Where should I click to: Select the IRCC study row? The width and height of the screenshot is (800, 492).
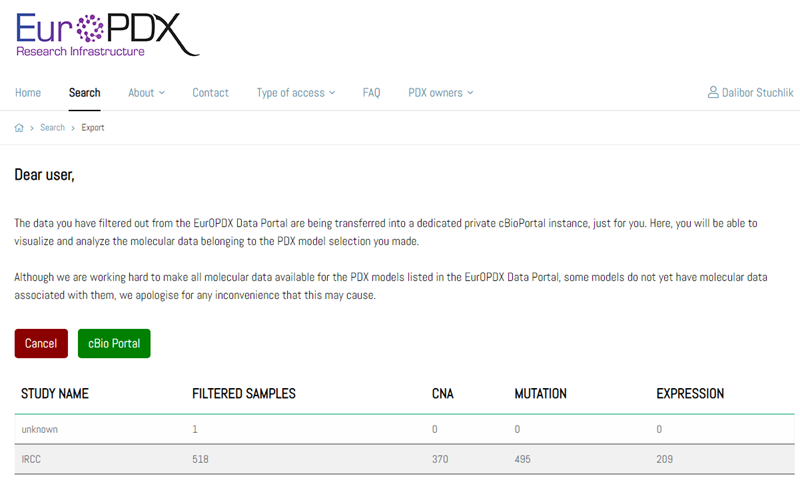34,459
